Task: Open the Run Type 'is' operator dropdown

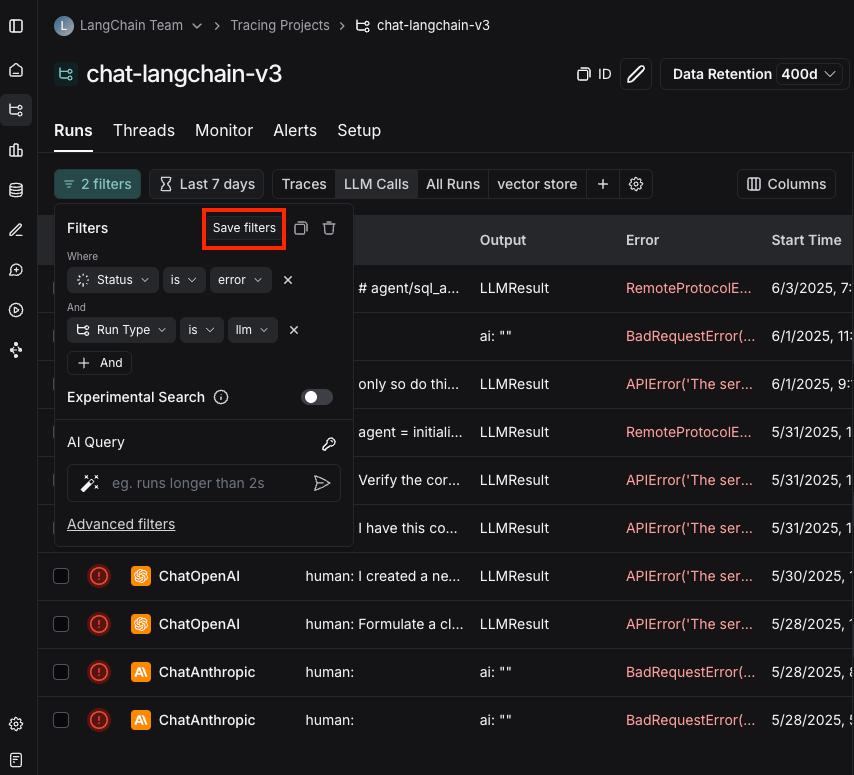Action: click(202, 330)
